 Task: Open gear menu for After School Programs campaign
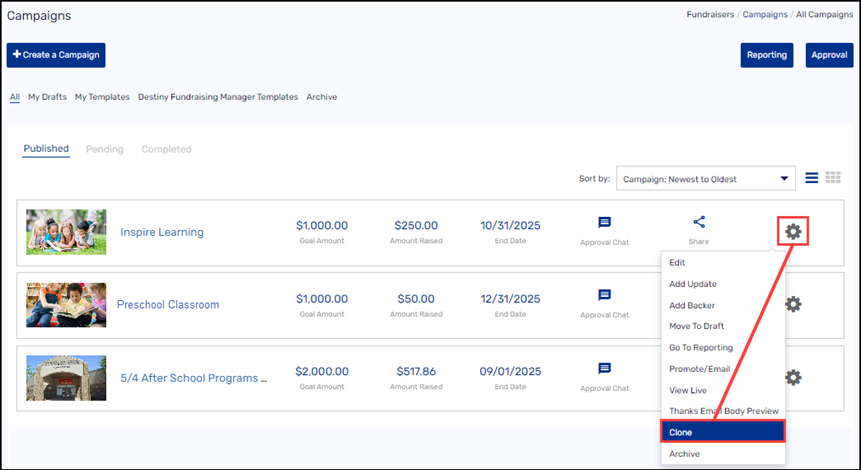pos(793,377)
